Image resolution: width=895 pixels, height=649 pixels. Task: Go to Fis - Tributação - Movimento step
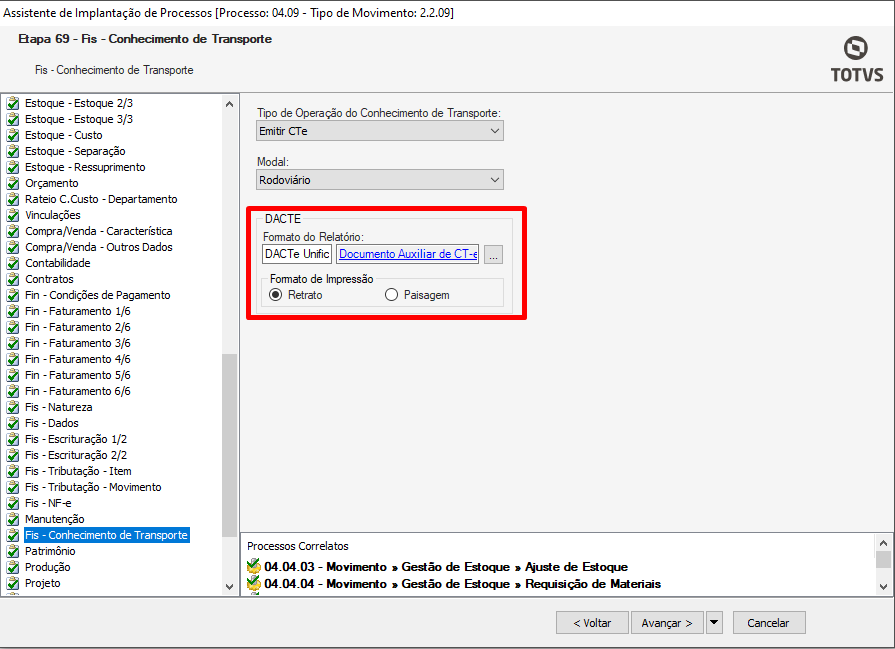click(x=93, y=487)
